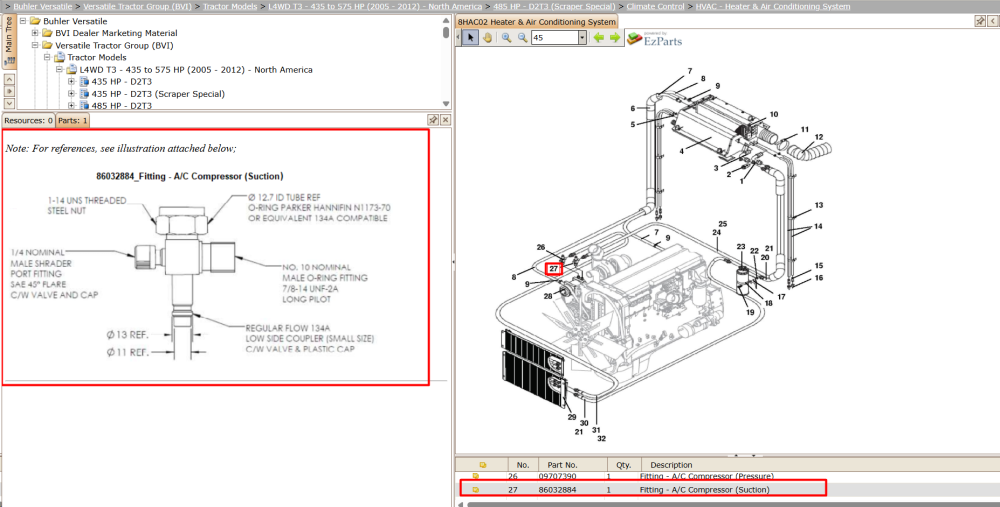The image size is (1000, 507).
Task: Click the up arrow below Main Tree tab
Action: 9,80
